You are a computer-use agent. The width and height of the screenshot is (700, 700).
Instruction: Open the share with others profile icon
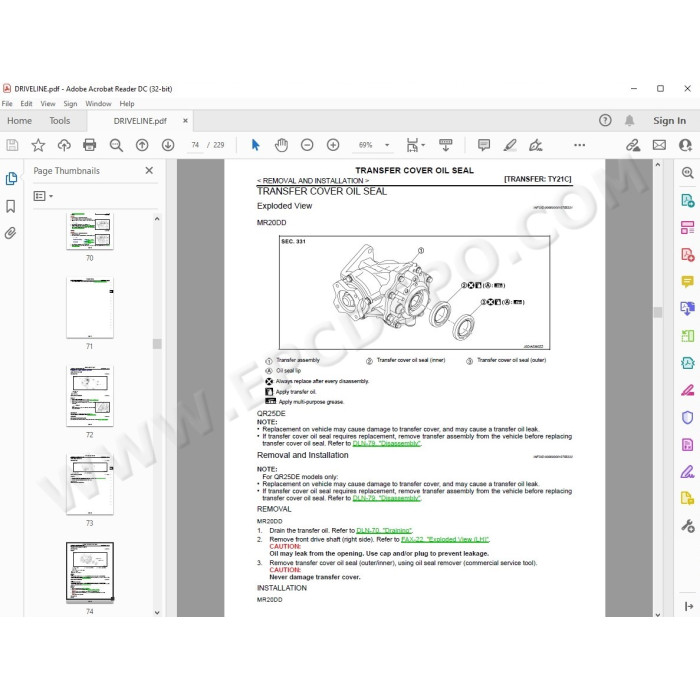[685, 145]
